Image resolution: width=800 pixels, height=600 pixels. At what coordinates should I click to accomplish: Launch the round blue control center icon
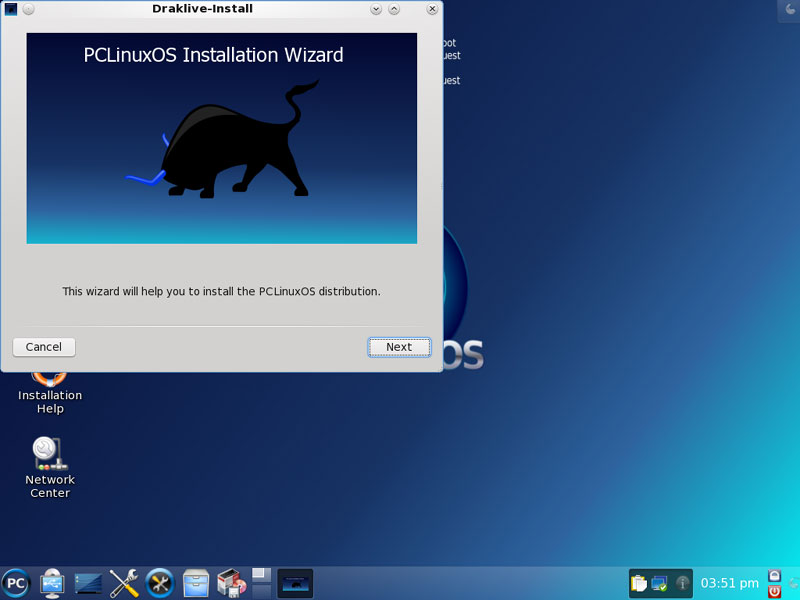(x=160, y=583)
